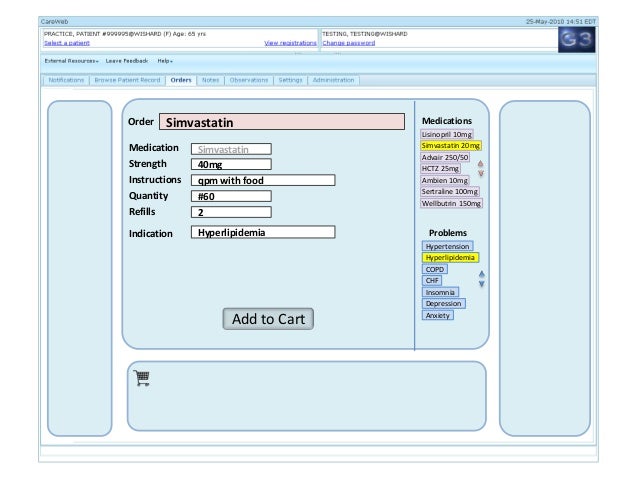Choose Sertraline 100mg from medications
The height and width of the screenshot is (479, 638).
coord(449,191)
